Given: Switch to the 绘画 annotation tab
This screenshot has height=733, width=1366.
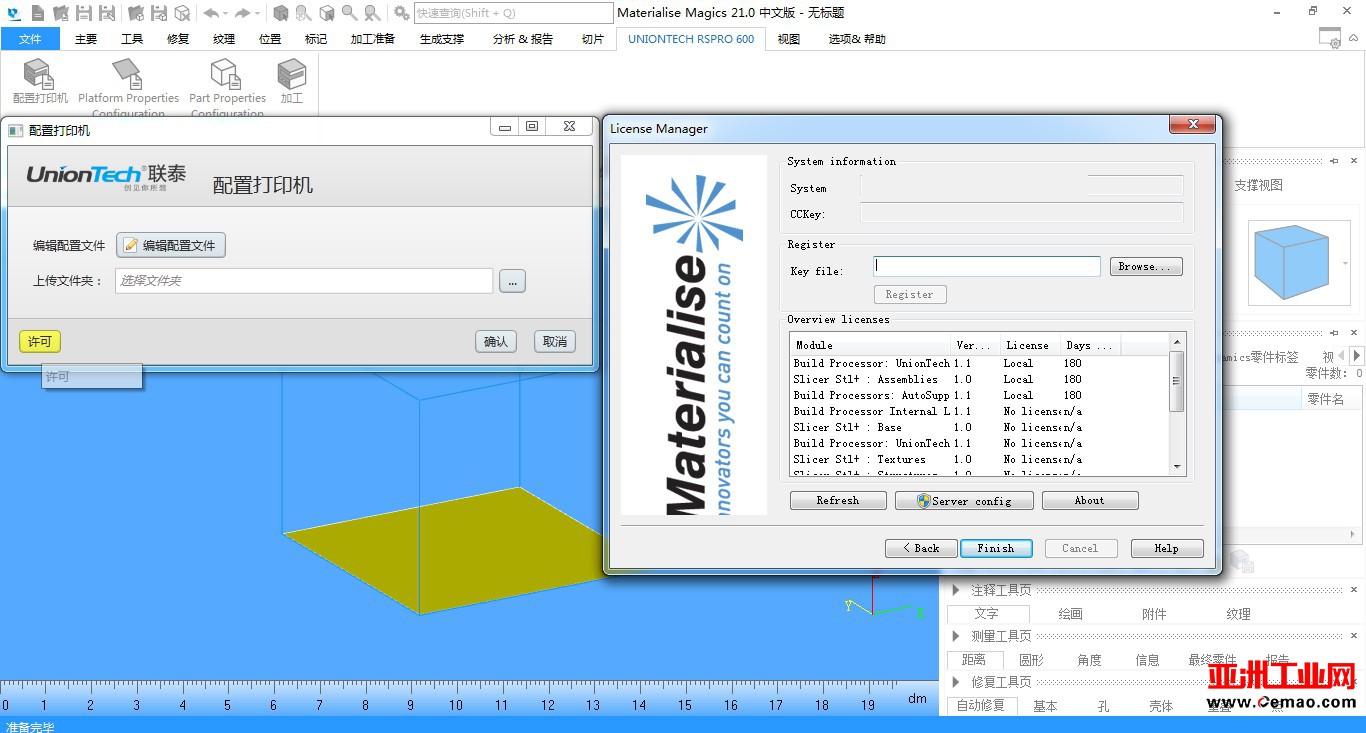Looking at the screenshot, I should [x=1070, y=614].
